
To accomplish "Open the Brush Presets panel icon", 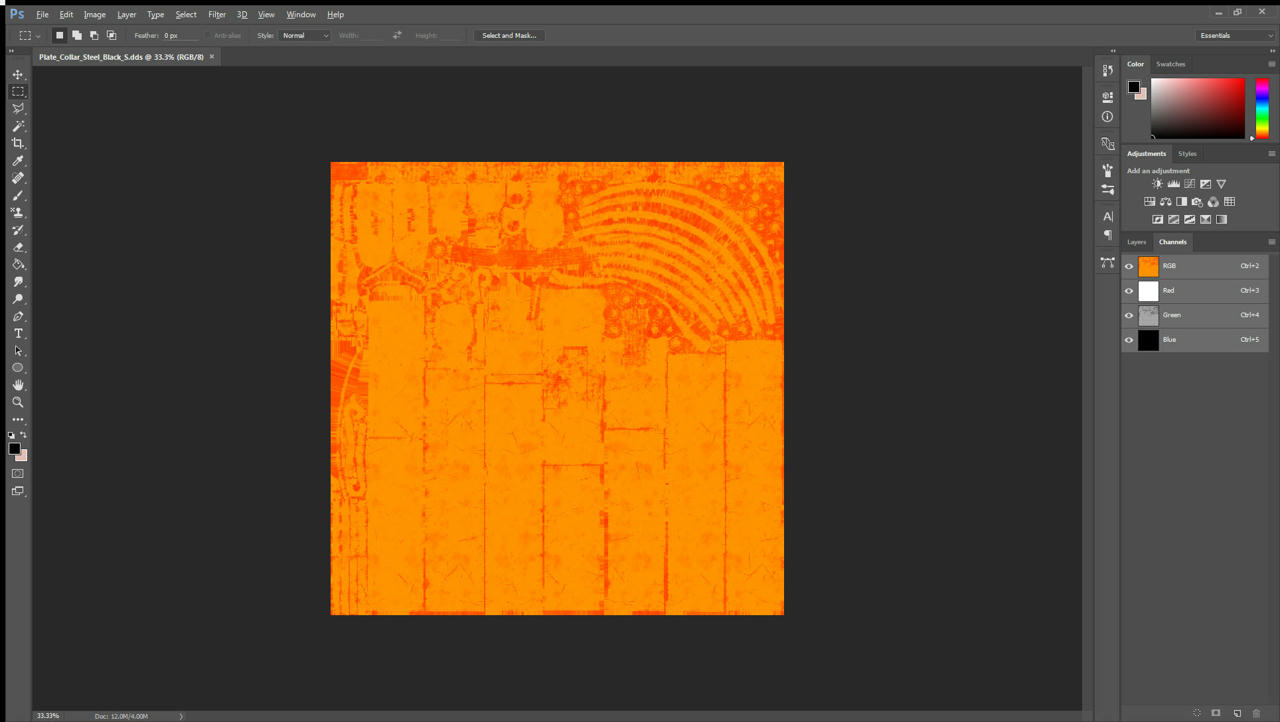I will coord(1107,189).
